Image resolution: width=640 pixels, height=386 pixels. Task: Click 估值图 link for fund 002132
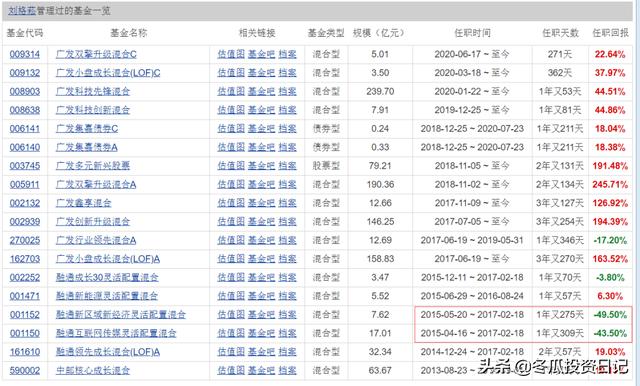point(231,203)
